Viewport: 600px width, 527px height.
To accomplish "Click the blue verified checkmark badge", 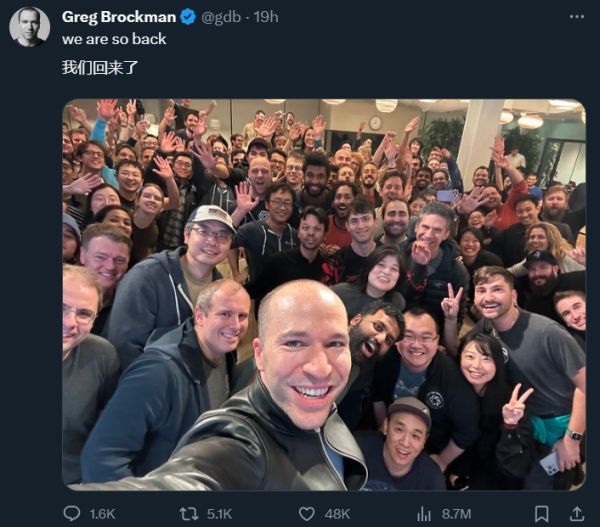I will click(188, 17).
